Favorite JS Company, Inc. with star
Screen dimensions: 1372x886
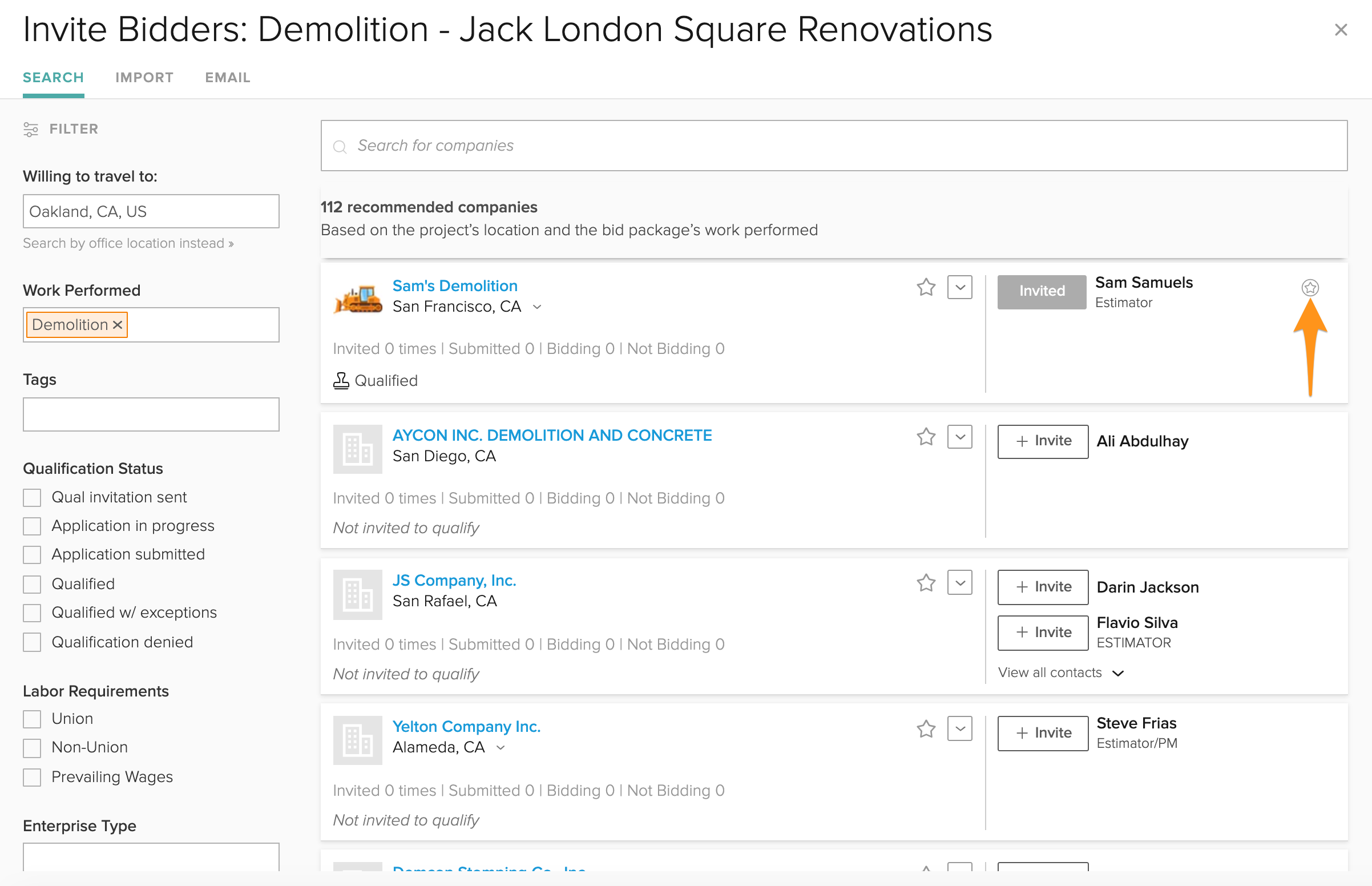point(926,583)
